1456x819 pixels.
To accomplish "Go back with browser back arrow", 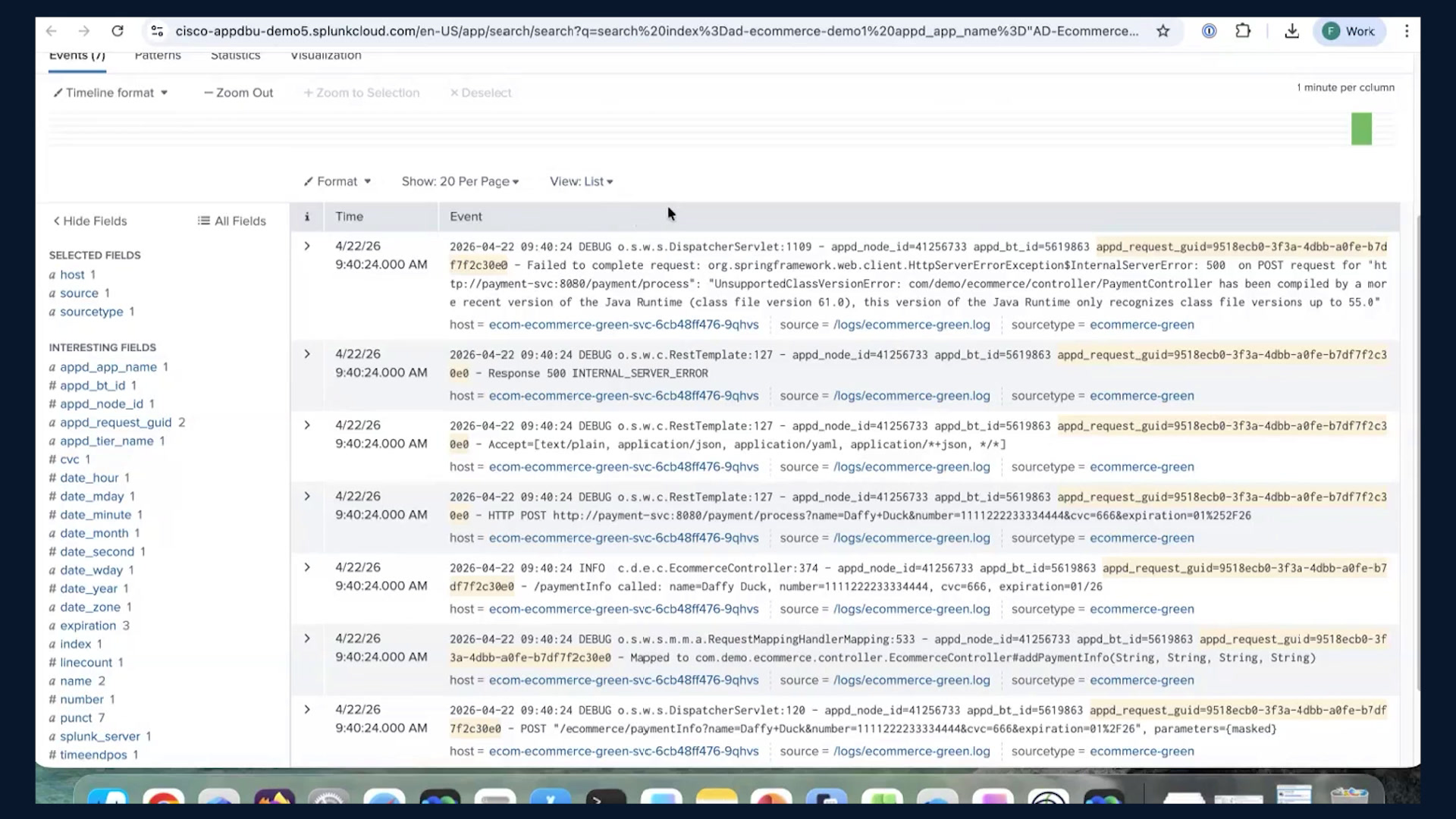I will tap(52, 31).
